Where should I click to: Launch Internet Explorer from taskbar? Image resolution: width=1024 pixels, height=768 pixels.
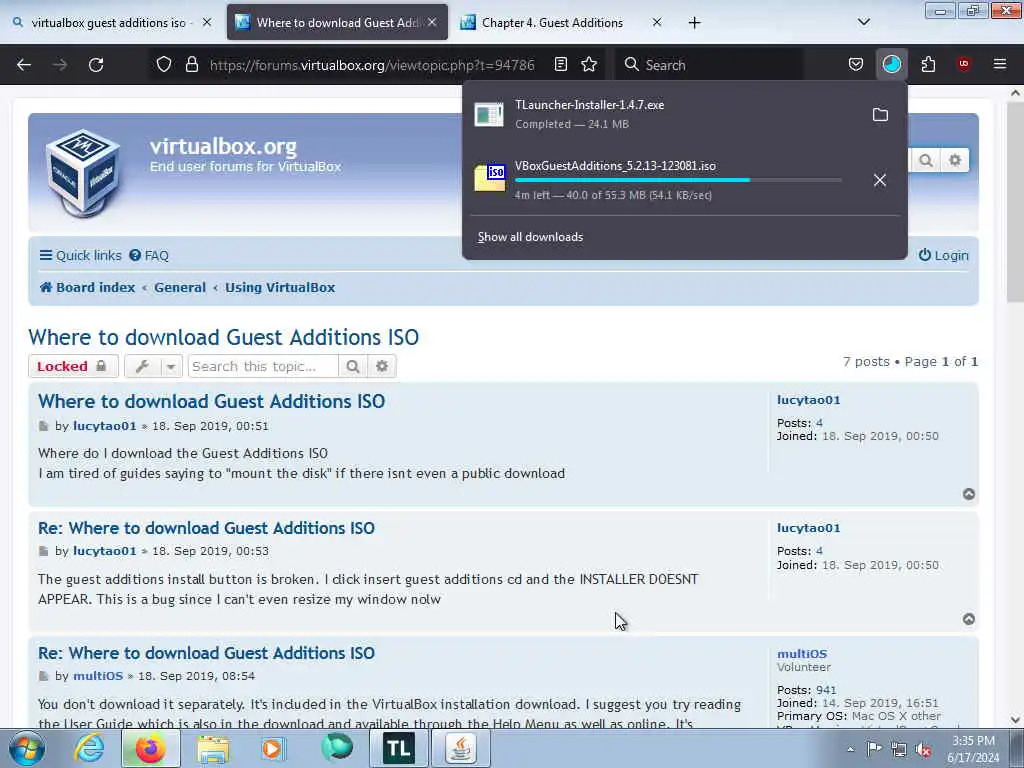click(x=89, y=748)
